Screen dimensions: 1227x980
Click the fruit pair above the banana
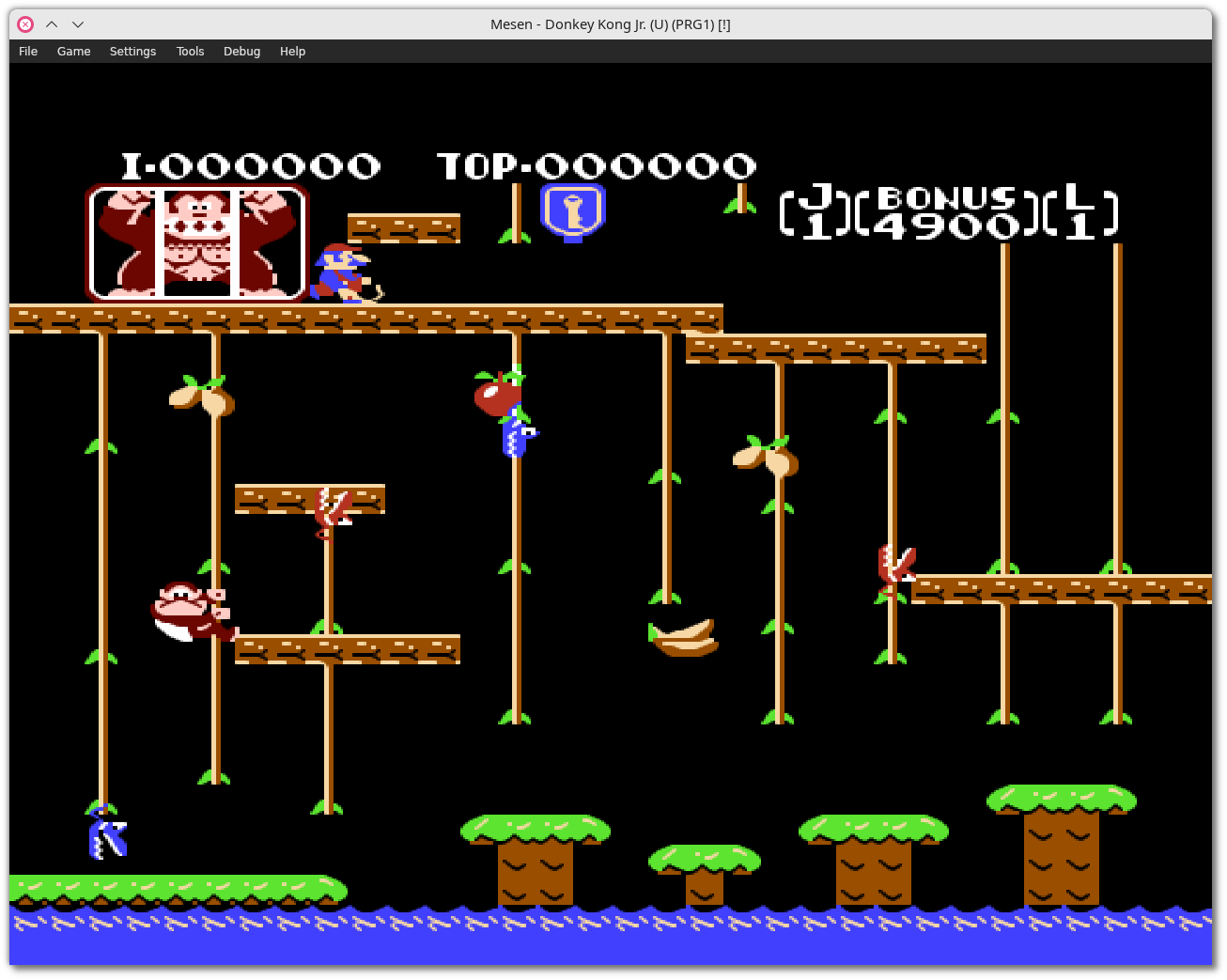[765, 456]
